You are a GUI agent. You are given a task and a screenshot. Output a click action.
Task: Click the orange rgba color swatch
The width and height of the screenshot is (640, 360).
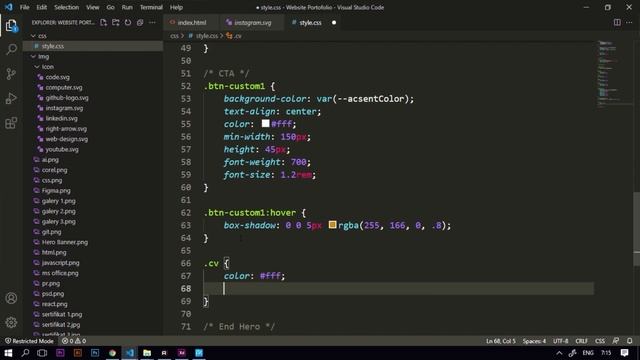click(332, 224)
